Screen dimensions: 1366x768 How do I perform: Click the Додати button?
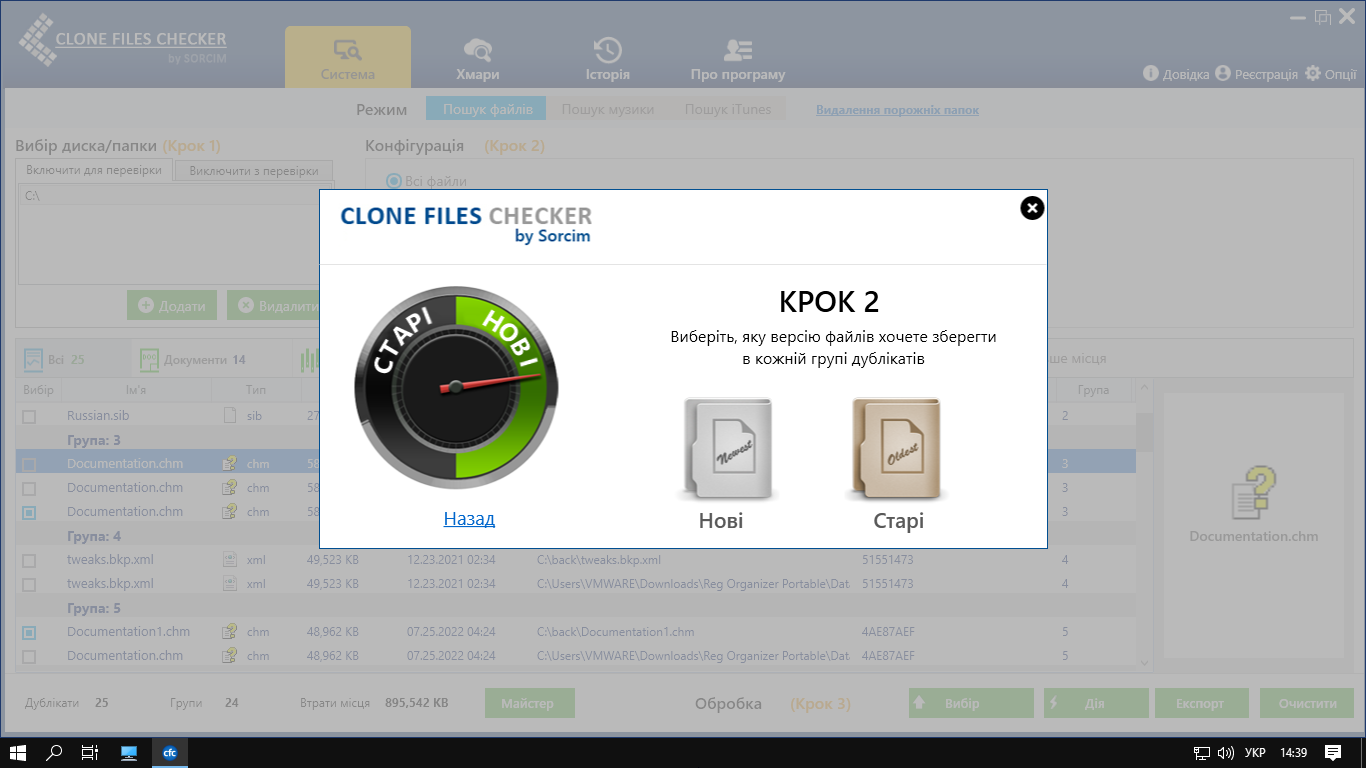172,305
